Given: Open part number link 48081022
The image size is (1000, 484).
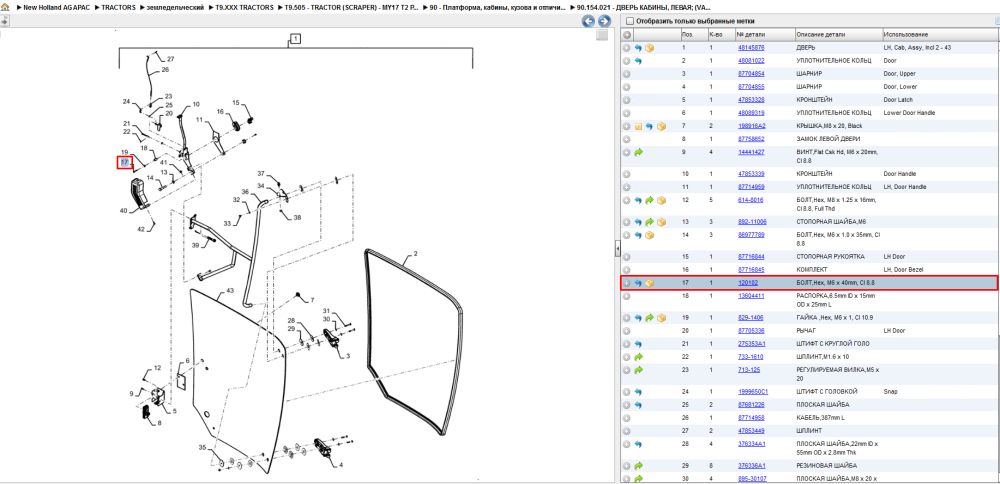Looking at the screenshot, I should 751,61.
